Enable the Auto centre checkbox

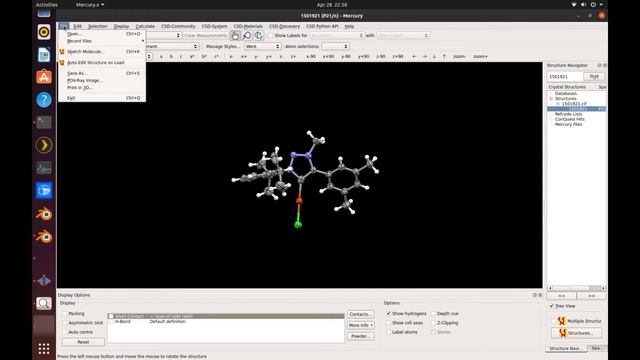[x=64, y=332]
